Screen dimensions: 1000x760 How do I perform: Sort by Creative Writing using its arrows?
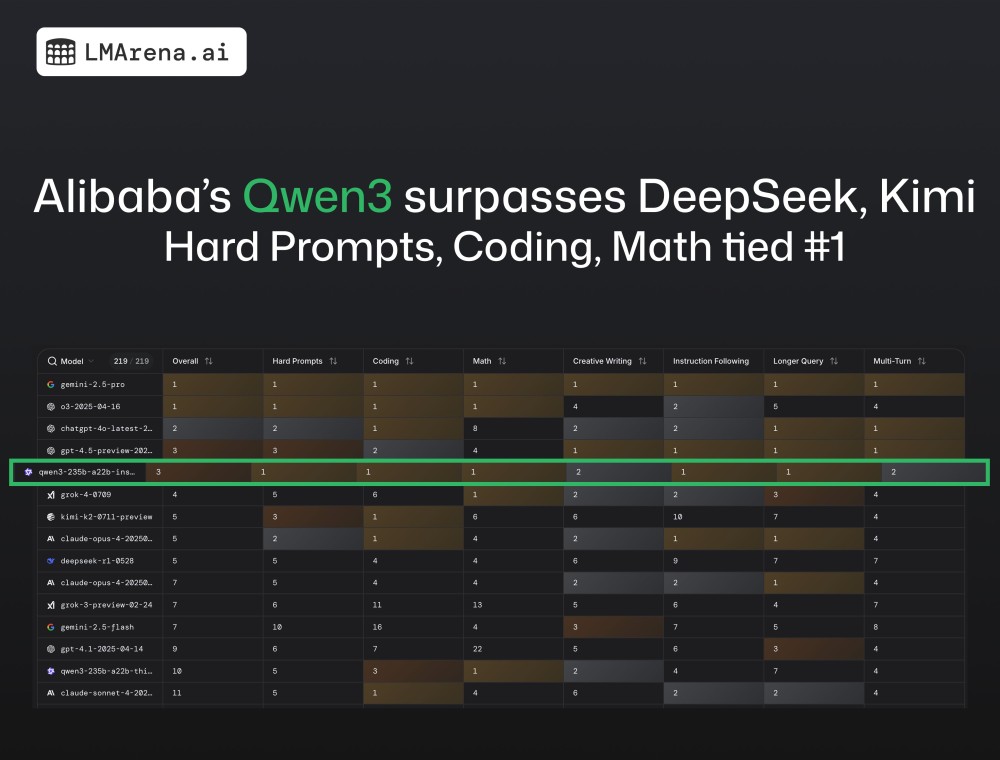tap(642, 361)
